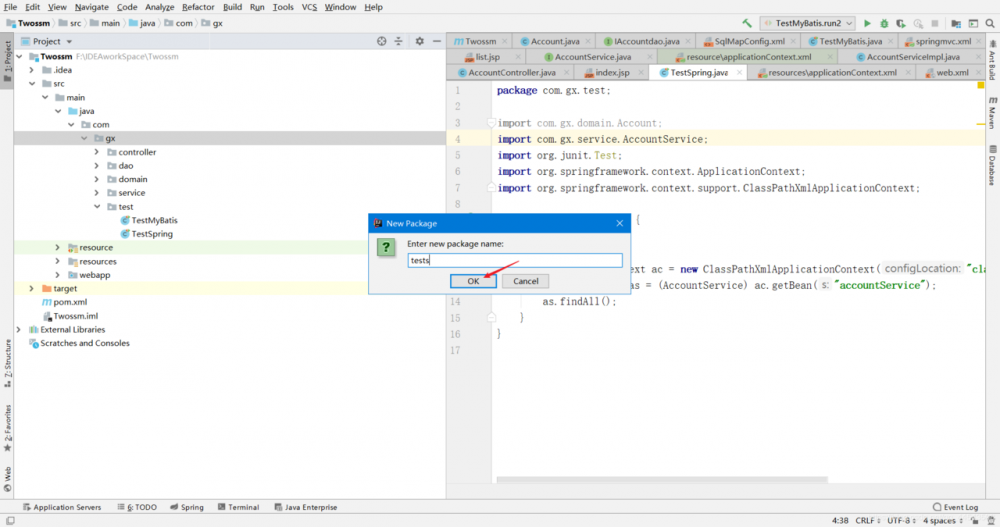Collapse the test package node
The height and width of the screenshot is (527, 1000).
(97, 207)
